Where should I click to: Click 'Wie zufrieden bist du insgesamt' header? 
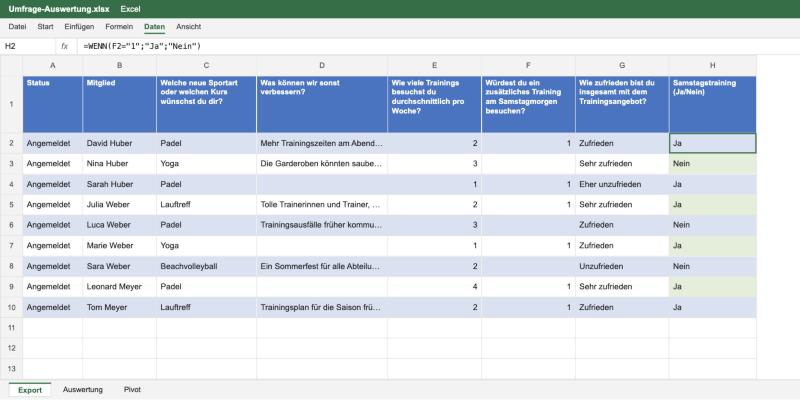coord(622,104)
